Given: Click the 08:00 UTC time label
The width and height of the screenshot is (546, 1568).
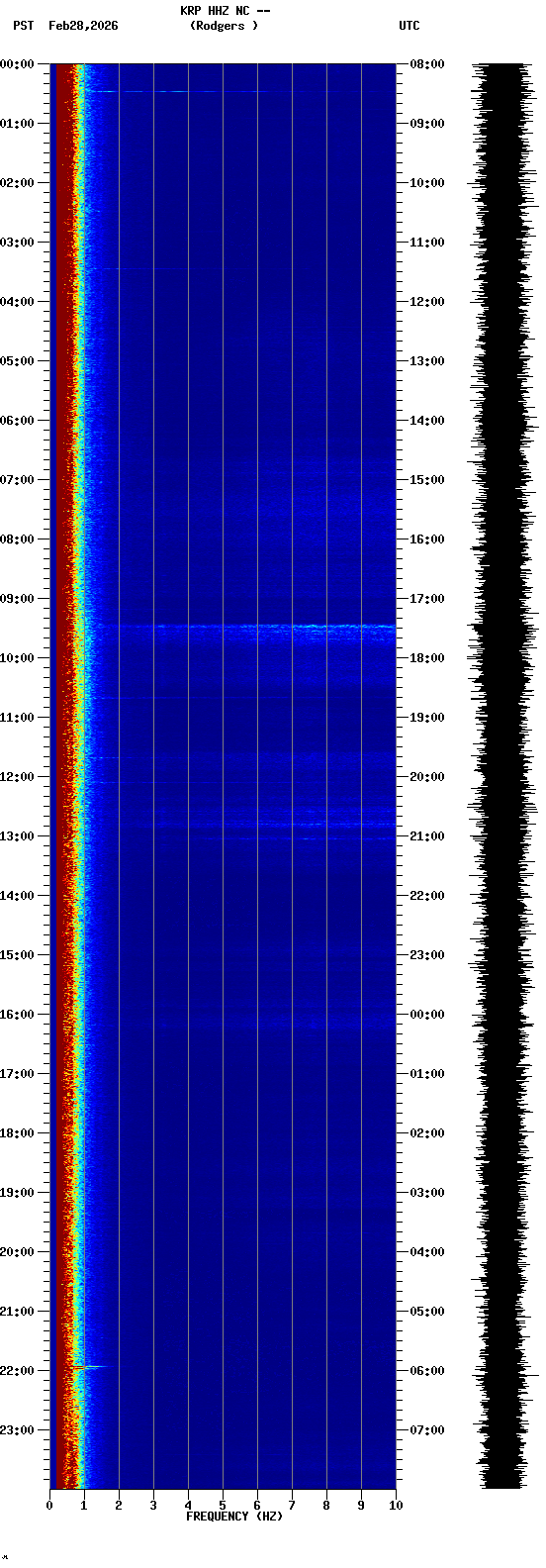Looking at the screenshot, I should (427, 64).
